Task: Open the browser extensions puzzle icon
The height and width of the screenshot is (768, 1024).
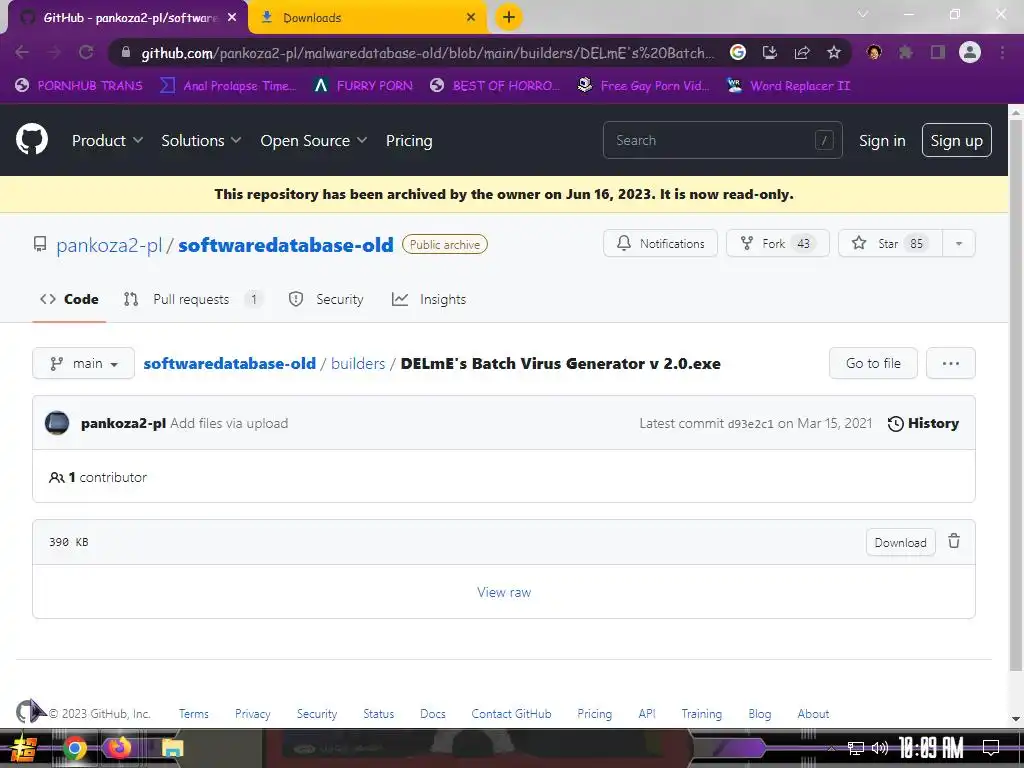Action: point(906,52)
